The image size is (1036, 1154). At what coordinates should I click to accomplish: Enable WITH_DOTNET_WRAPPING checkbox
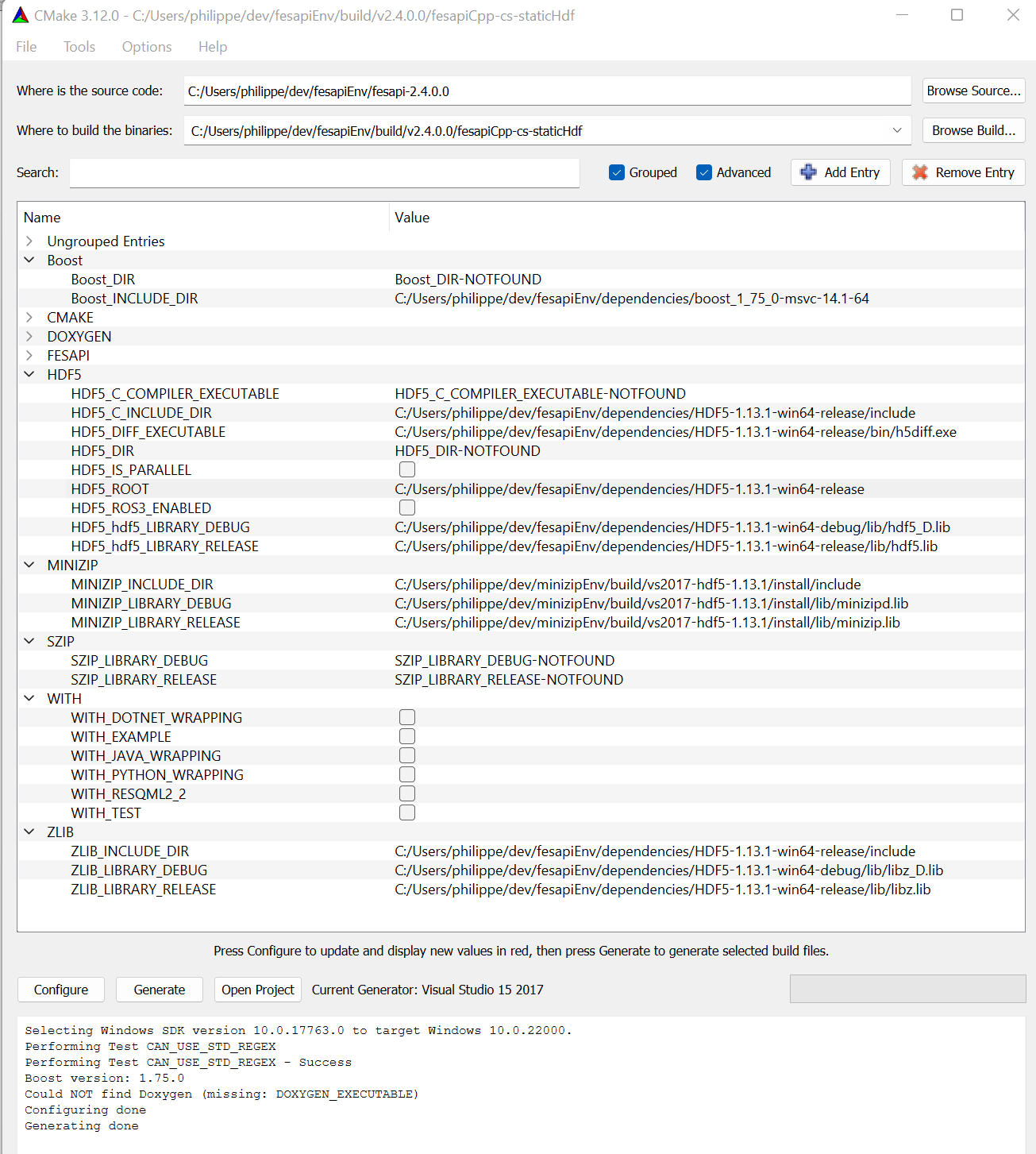click(x=407, y=717)
